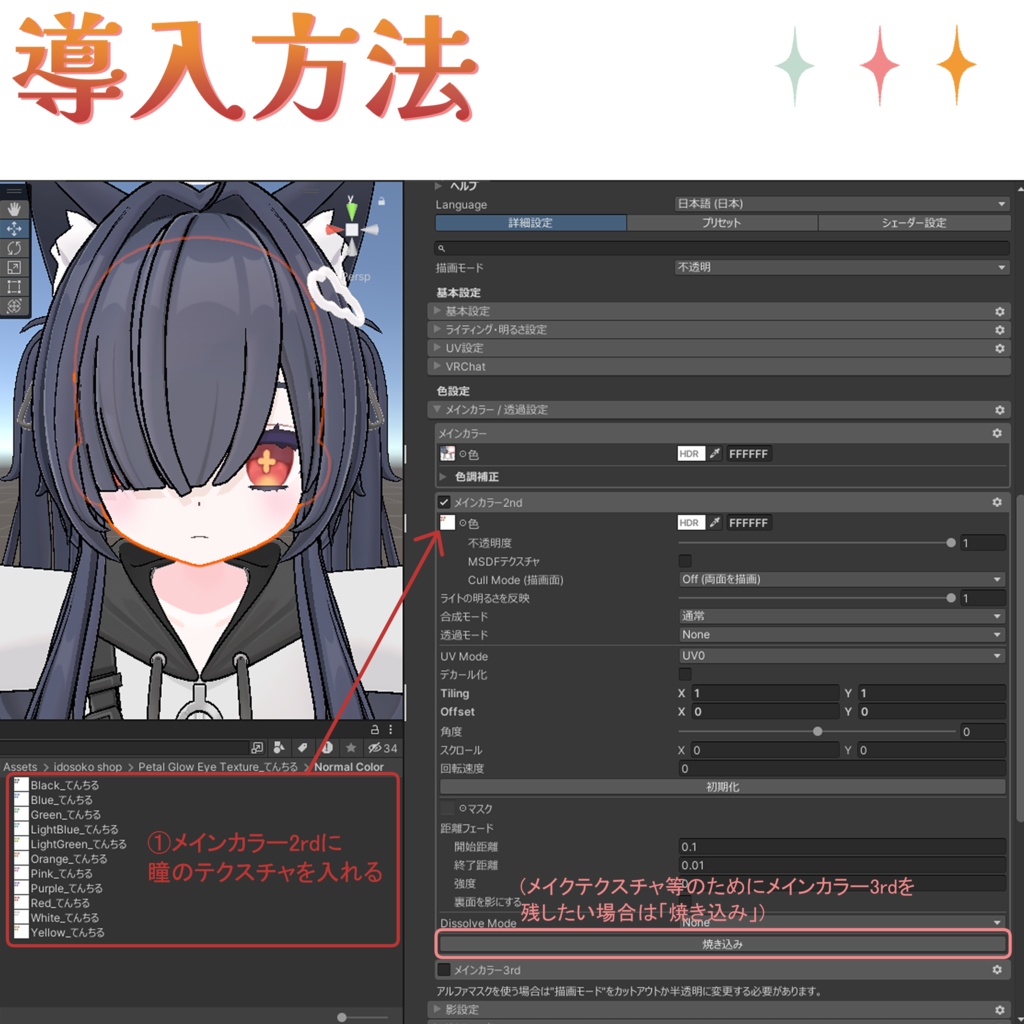The image size is (1024, 1024).
Task: Click the scene gizmo lock icon
Action: (x=381, y=201)
